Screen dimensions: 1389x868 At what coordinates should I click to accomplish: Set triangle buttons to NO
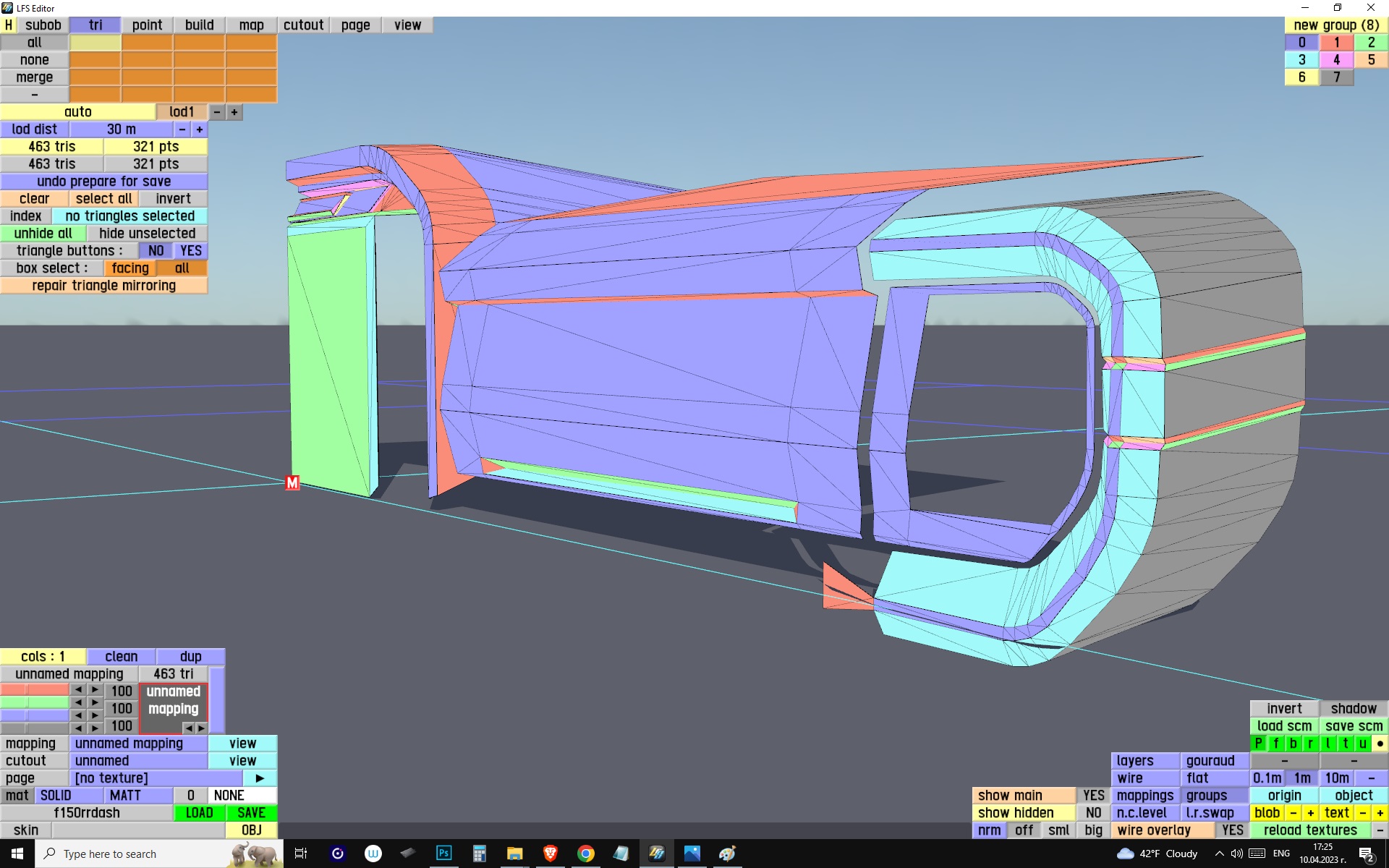(x=156, y=251)
